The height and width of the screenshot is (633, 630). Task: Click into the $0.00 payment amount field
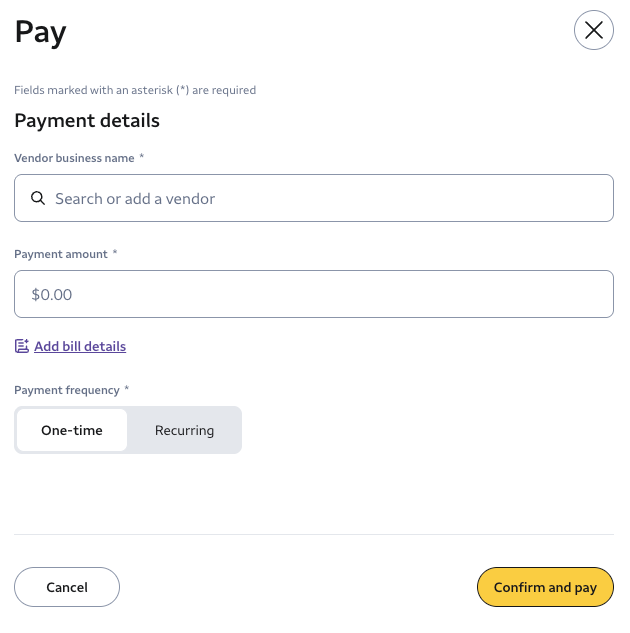pos(313,294)
